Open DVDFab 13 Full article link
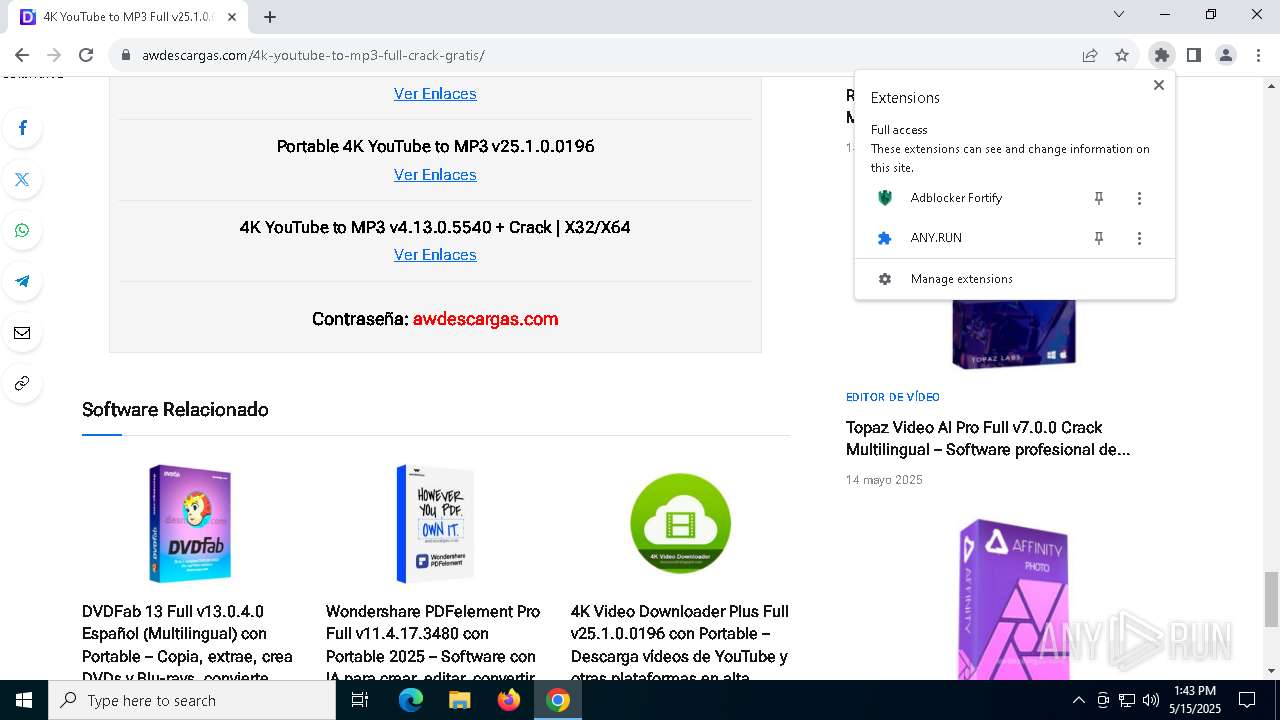 click(x=188, y=644)
